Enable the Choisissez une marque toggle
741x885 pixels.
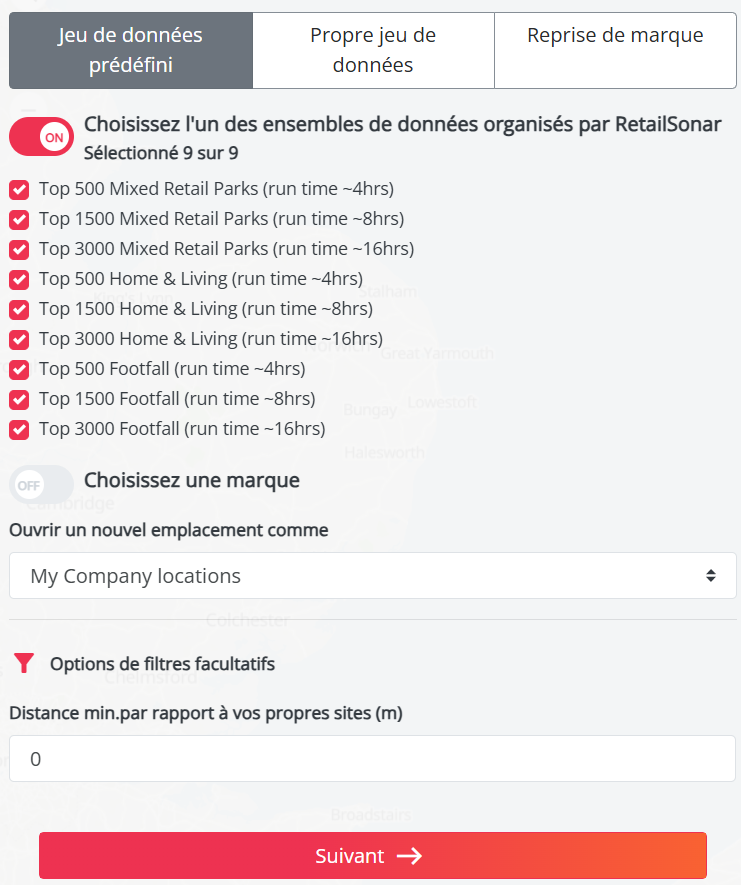41,485
